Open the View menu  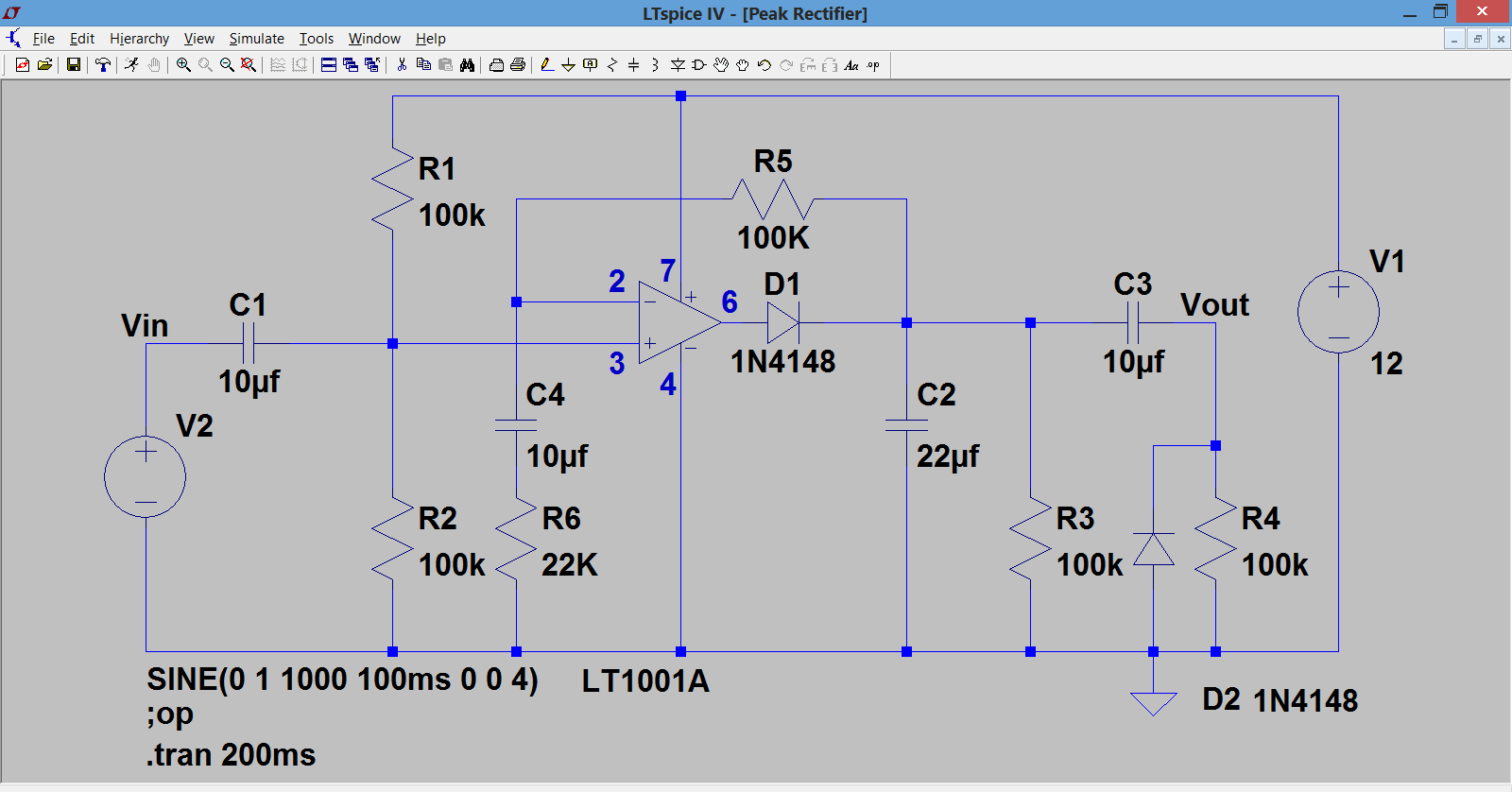pos(198,38)
